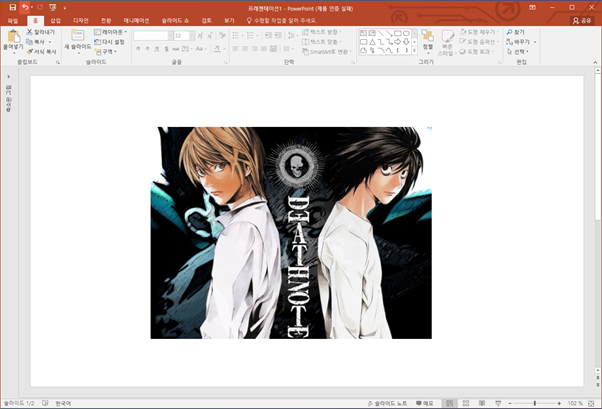This screenshot has height=409, width=602.
Task: Click the Undo arrow icon
Action: (25, 7)
